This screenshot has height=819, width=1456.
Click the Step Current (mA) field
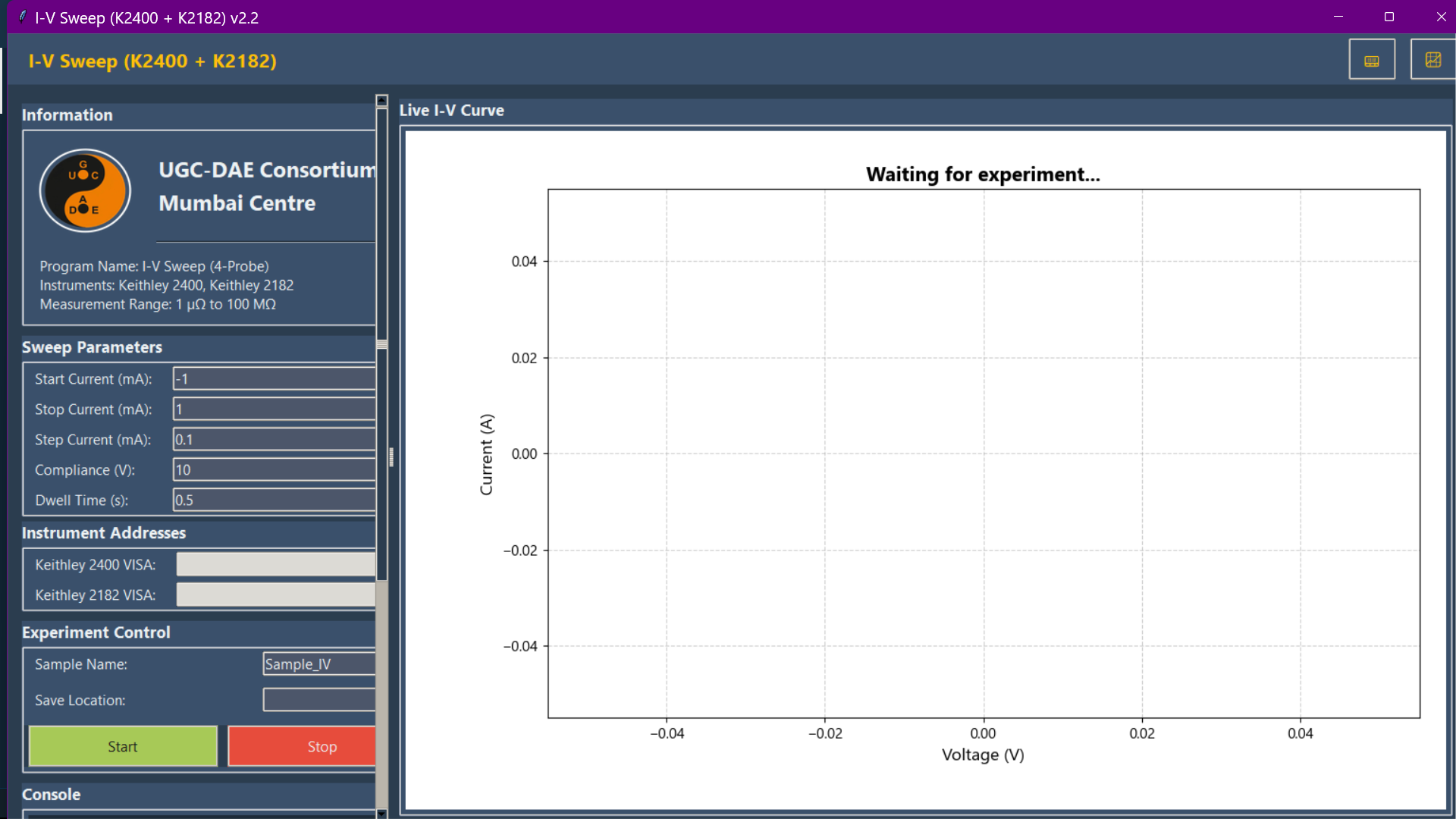[274, 439]
